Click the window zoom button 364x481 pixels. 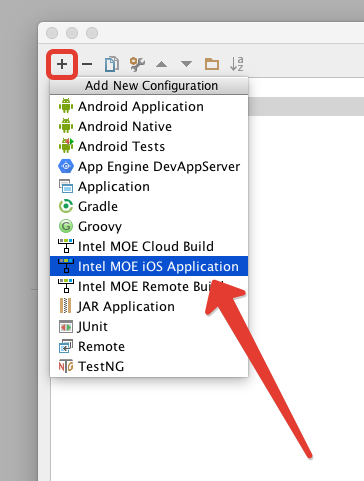(x=92, y=33)
